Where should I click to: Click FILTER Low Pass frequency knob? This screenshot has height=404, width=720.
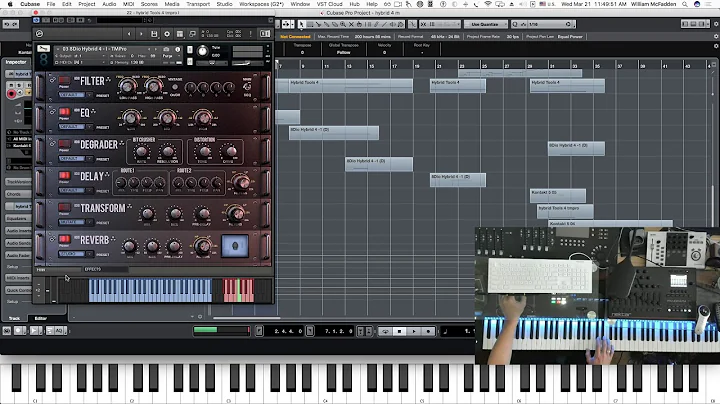128,85
